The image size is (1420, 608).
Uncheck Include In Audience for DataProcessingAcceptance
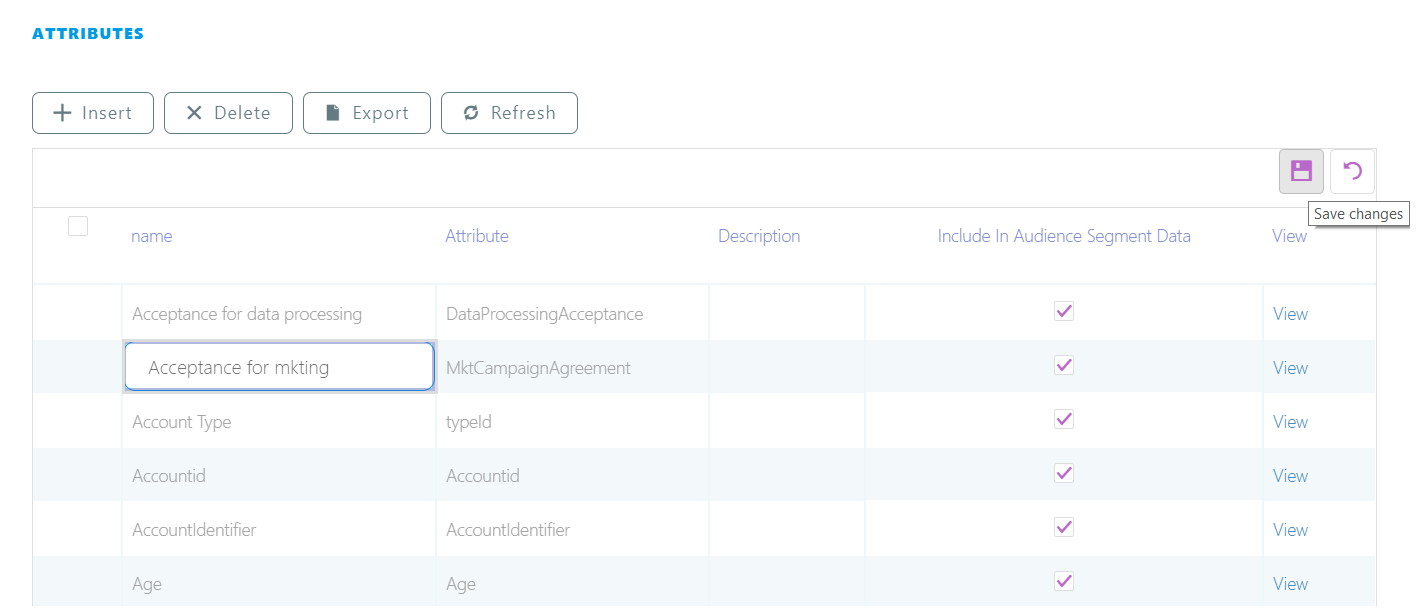[1064, 312]
